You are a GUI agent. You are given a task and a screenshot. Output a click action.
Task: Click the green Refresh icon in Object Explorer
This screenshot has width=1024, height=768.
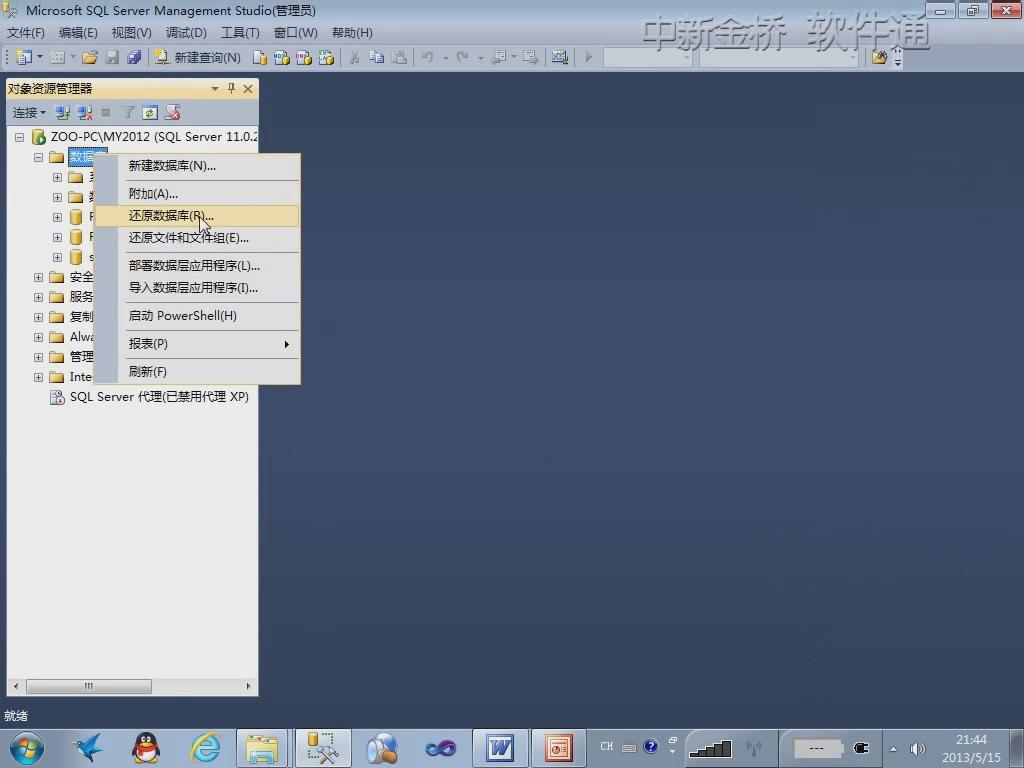coord(150,113)
